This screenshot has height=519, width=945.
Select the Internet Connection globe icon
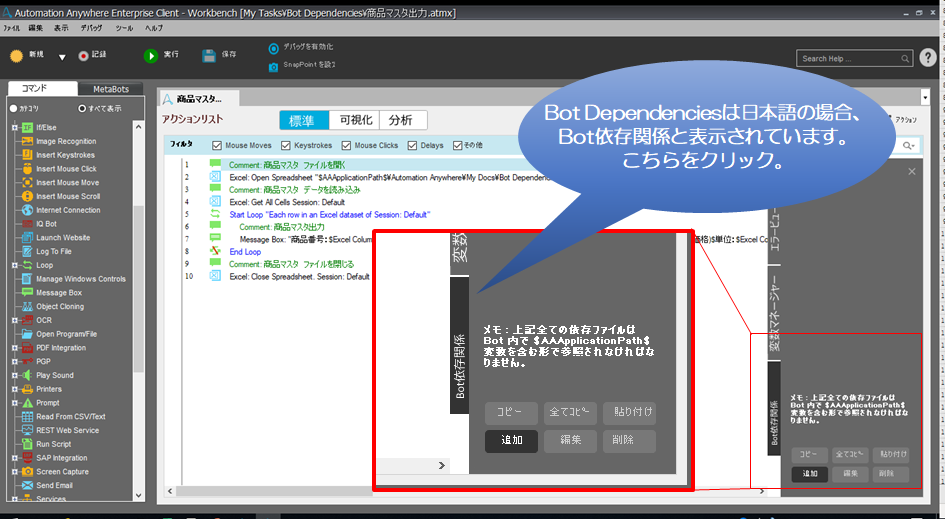27,210
